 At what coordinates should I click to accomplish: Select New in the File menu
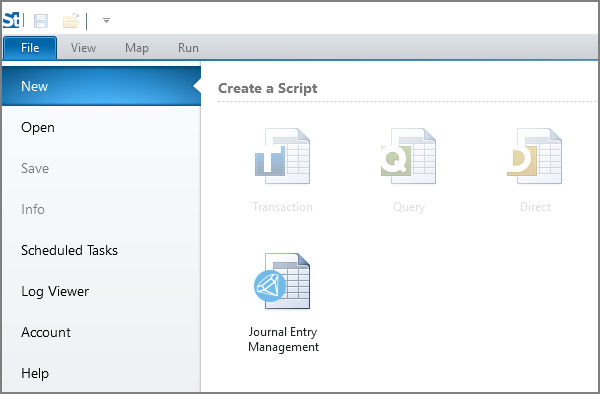101,86
